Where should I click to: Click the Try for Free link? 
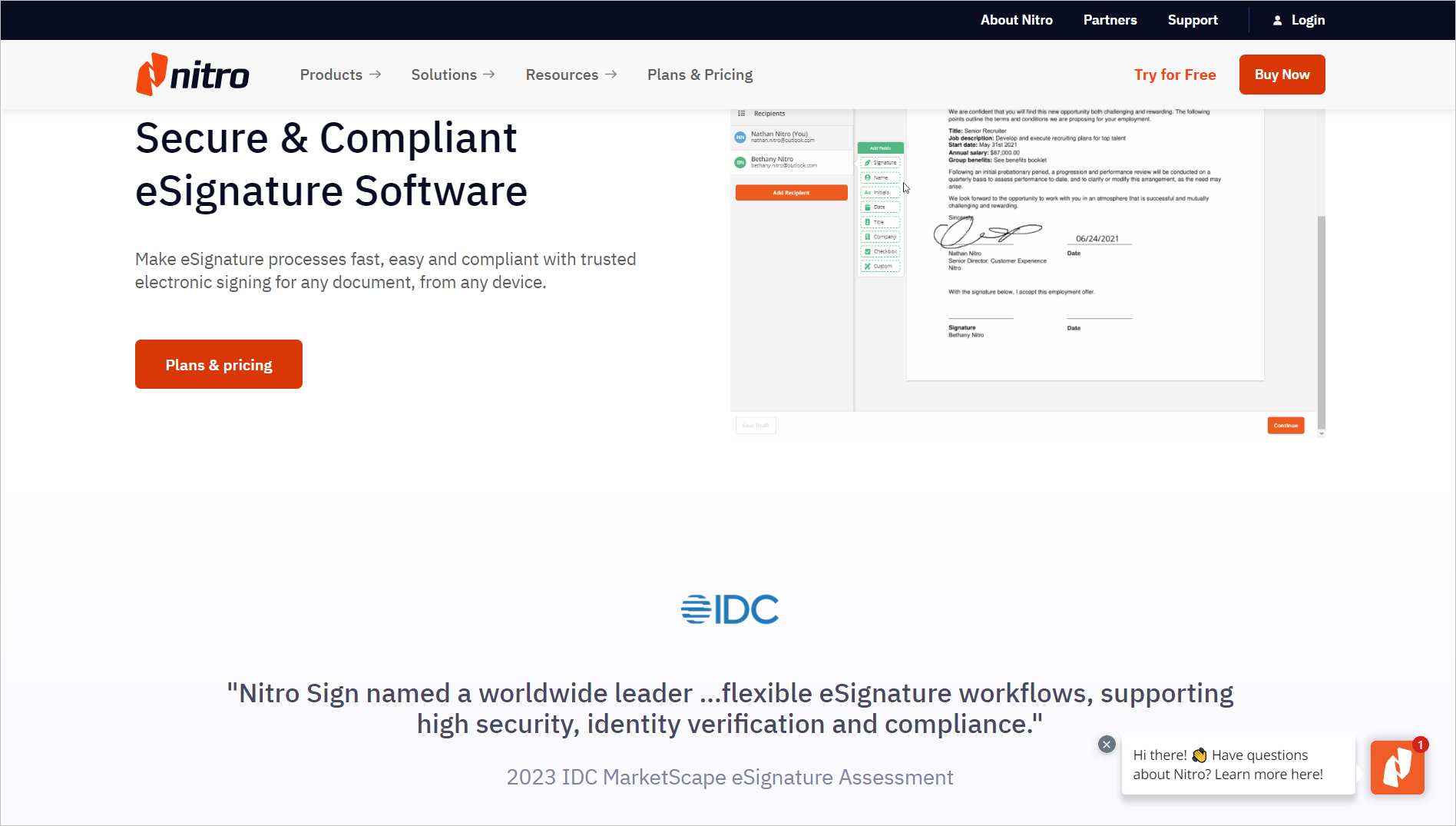tap(1175, 75)
